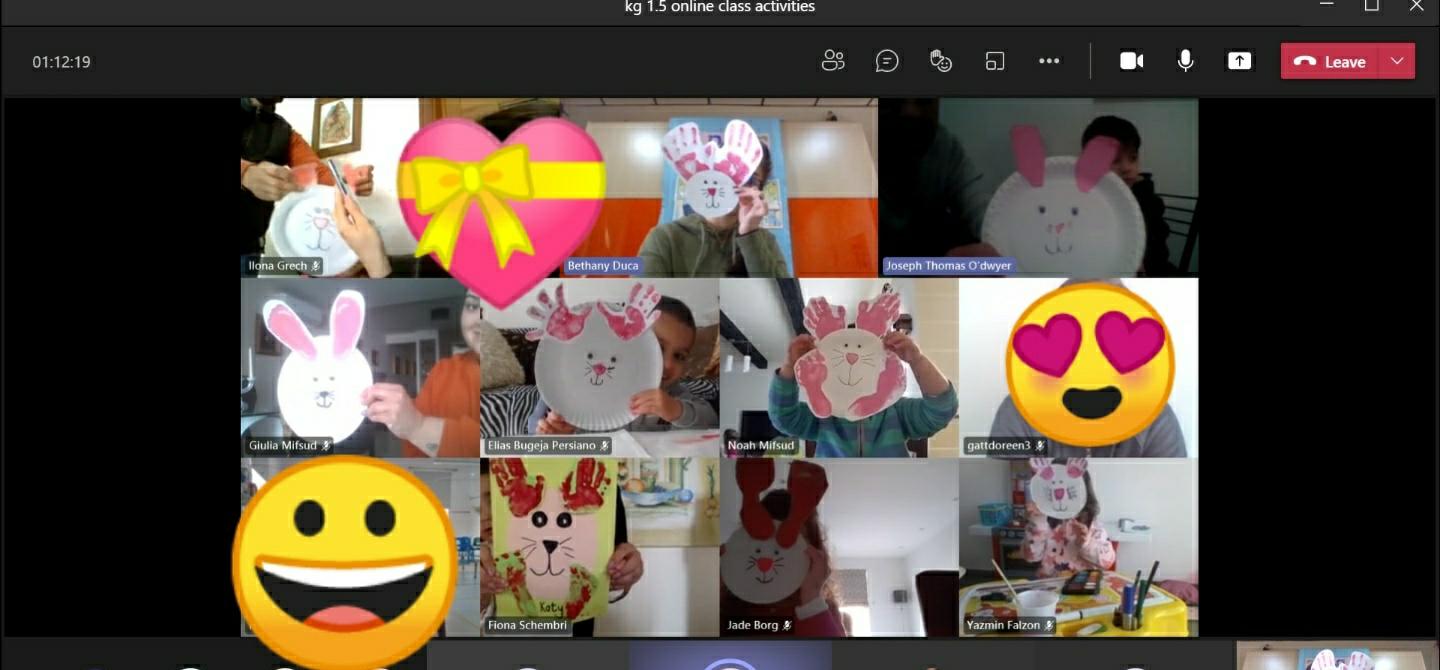Click the rooms icon beside reactions
Image resolution: width=1440 pixels, height=670 pixels.
[994, 61]
